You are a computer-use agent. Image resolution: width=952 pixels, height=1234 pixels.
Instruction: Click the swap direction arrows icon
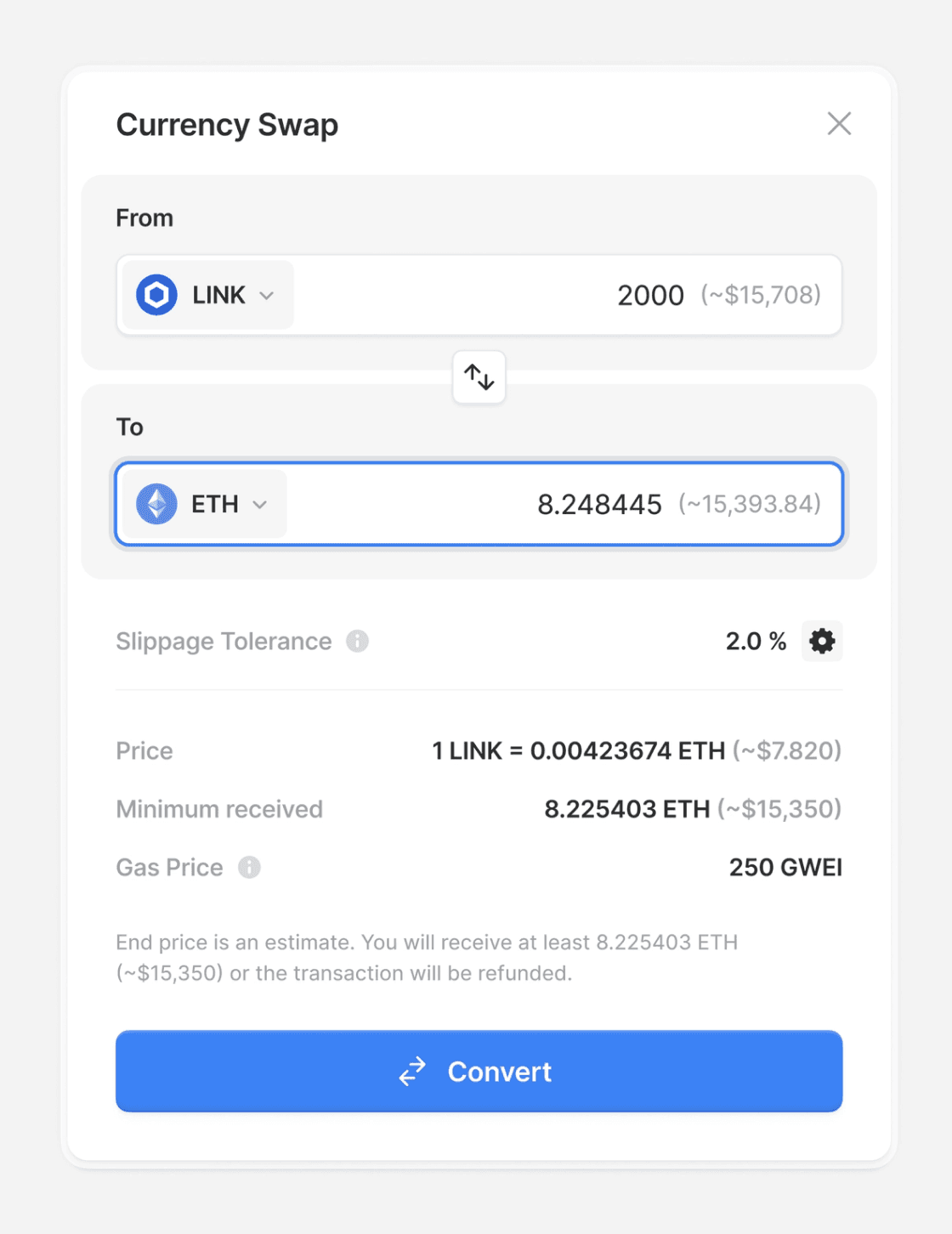479,376
